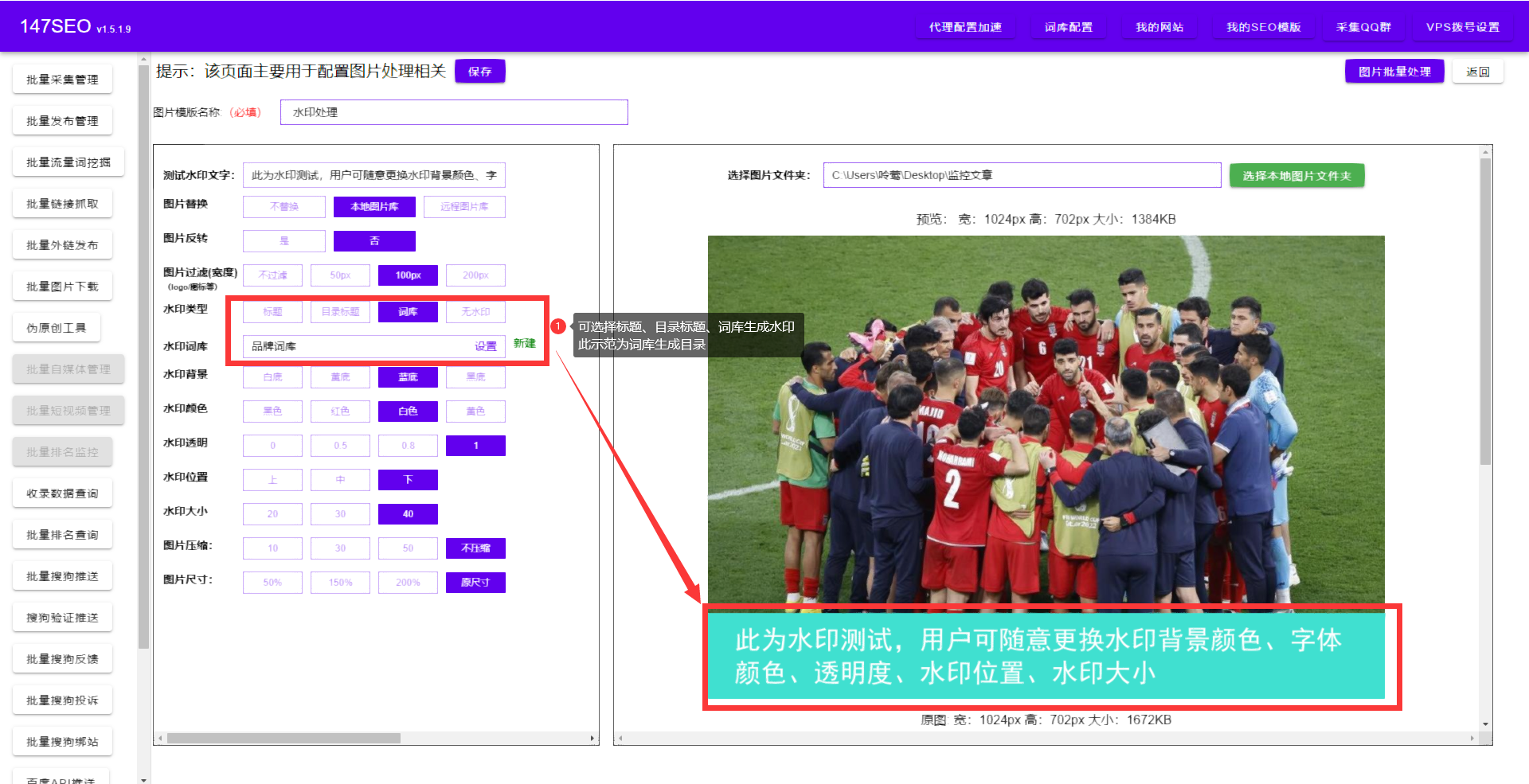Viewport: 1529px width, 784px height.
Task: Click the 保存 save button
Action: 479,72
